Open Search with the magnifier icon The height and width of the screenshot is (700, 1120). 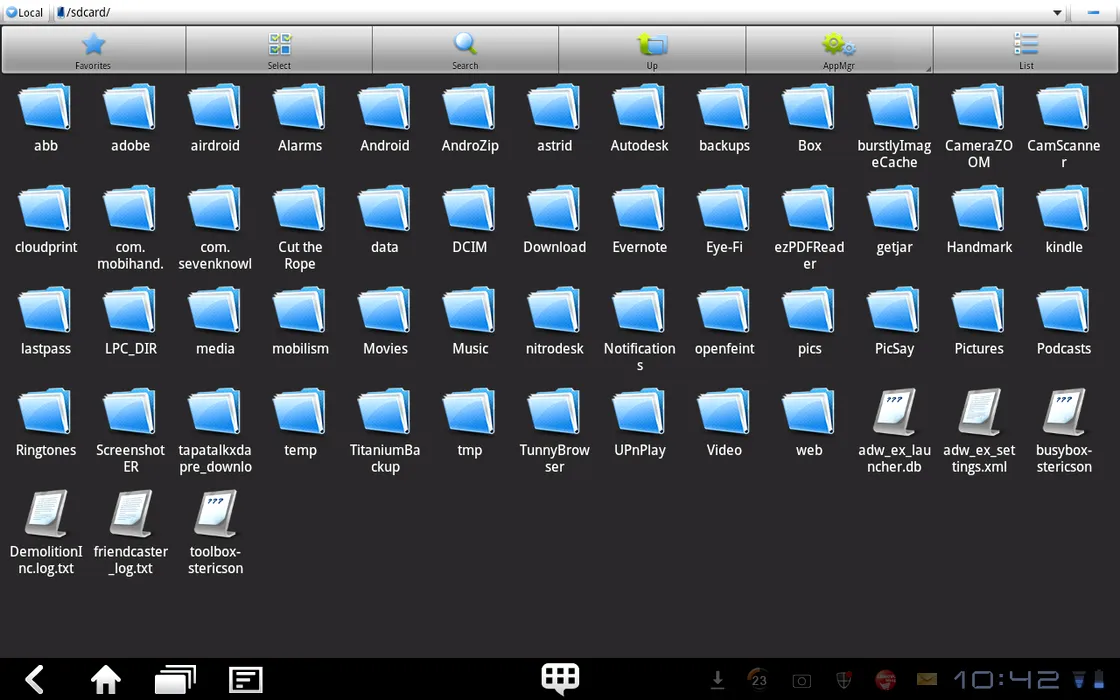465,49
